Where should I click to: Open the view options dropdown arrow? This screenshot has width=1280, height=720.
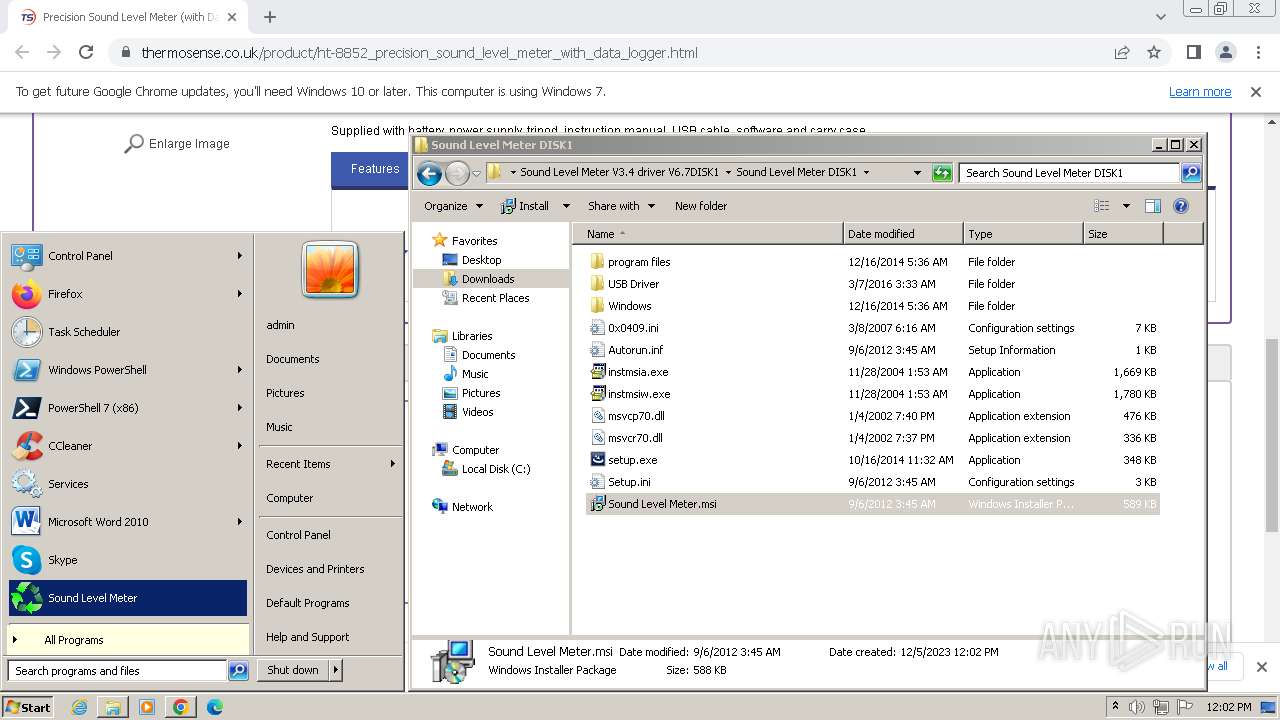(1126, 206)
